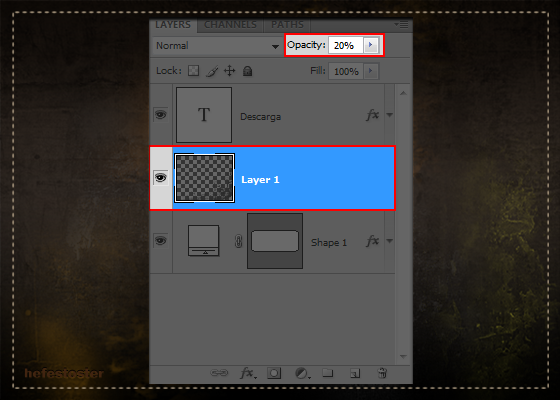The image size is (560, 400).
Task: Create a new group folder
Action: tap(328, 373)
